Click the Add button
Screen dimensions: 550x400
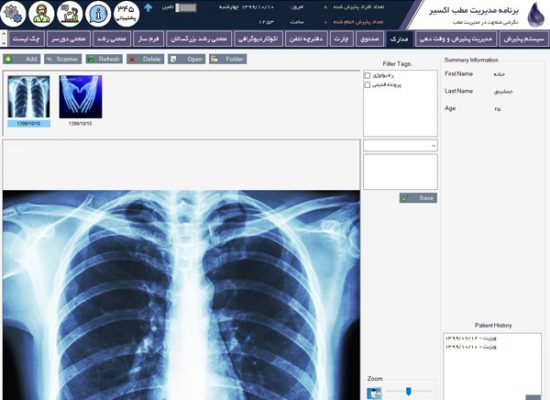pos(22,59)
